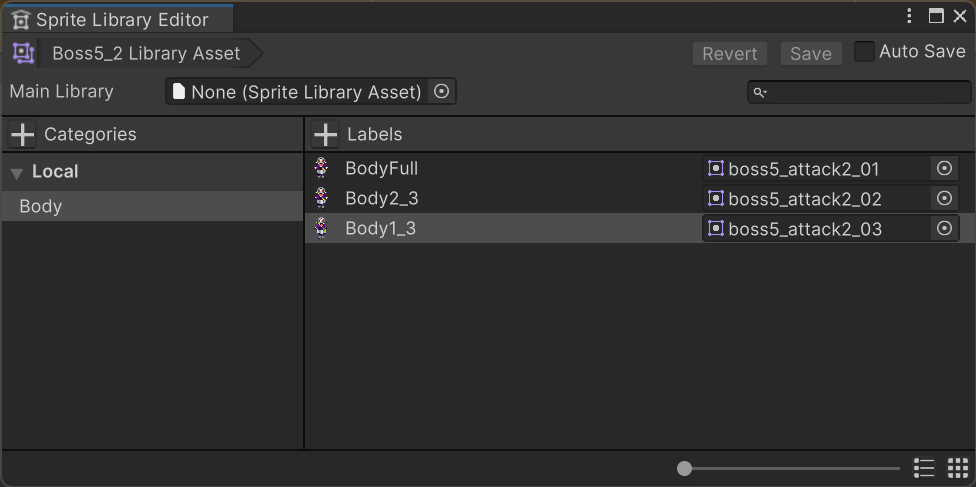Switch to list view layout

pyautogui.click(x=924, y=468)
